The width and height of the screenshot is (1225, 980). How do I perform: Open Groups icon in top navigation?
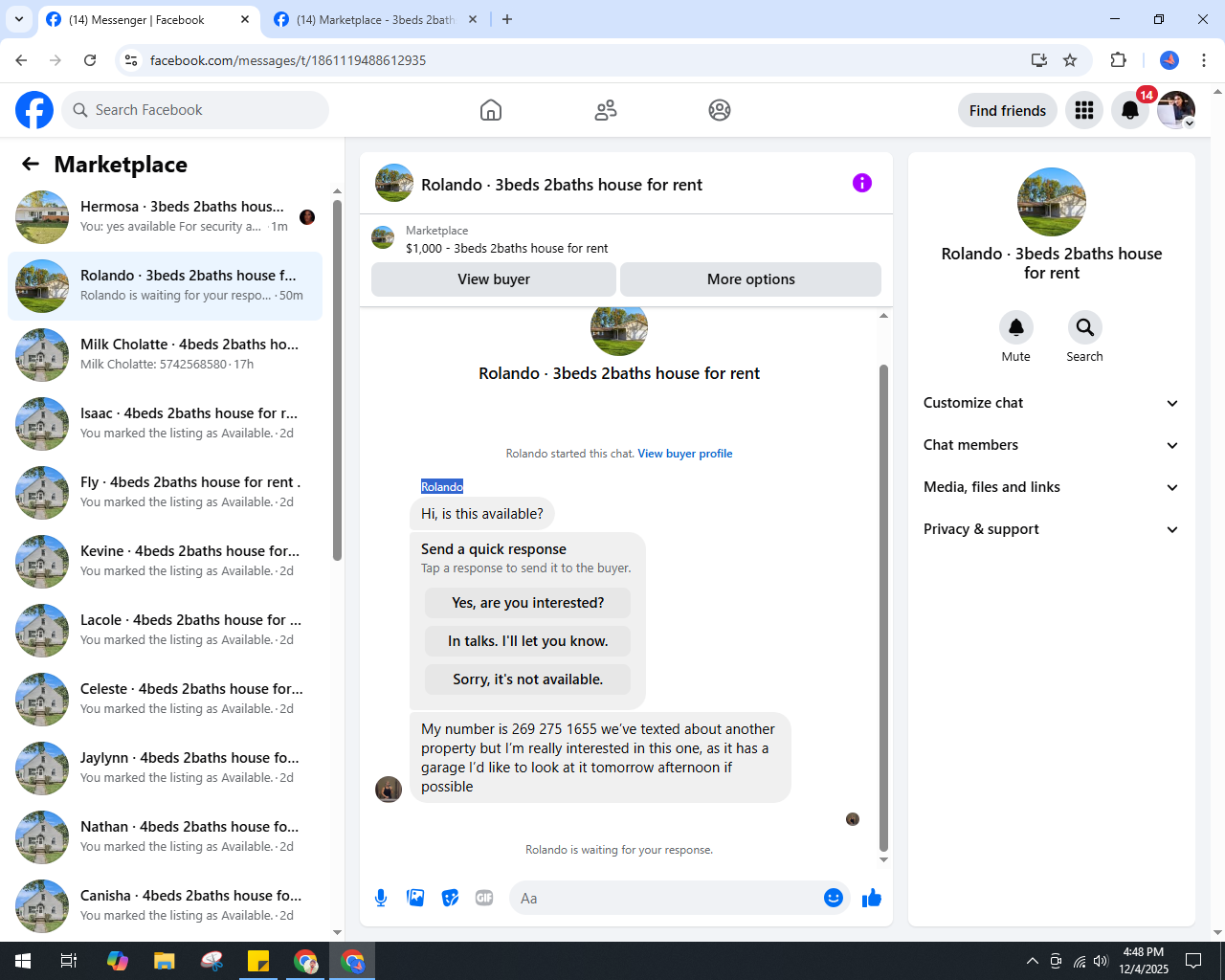(720, 110)
